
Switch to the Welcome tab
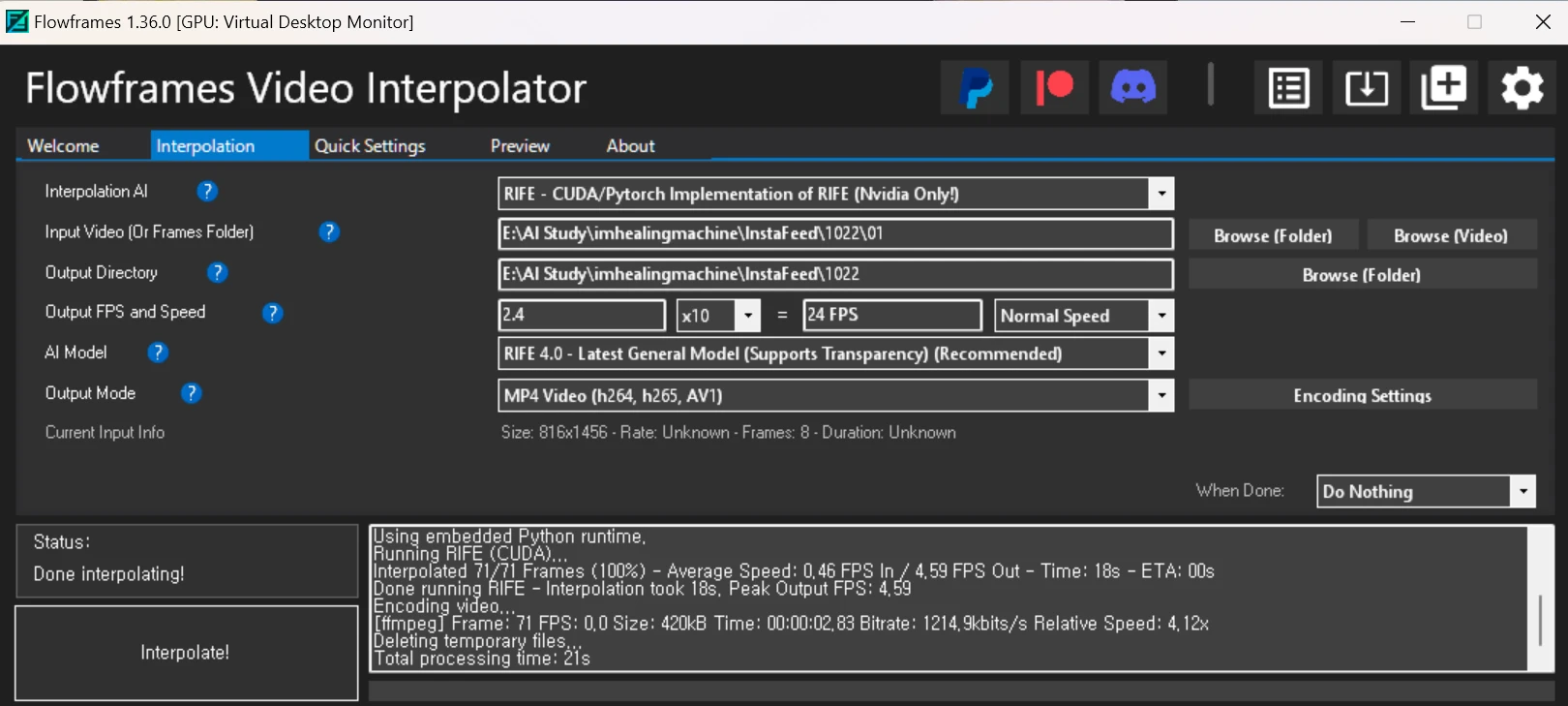click(63, 146)
